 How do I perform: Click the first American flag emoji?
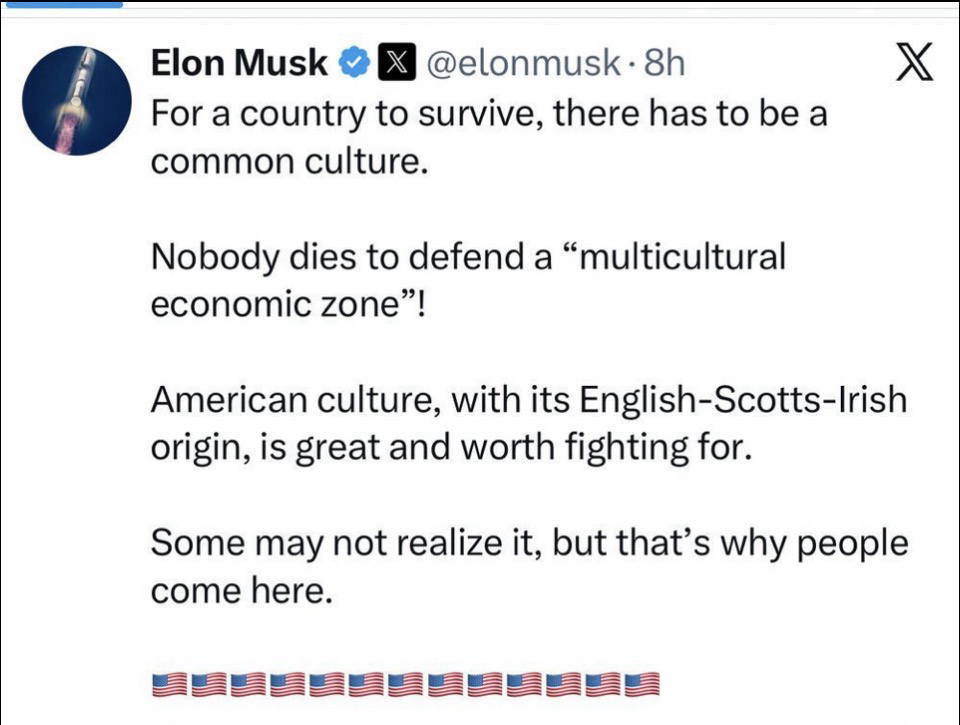[169, 684]
